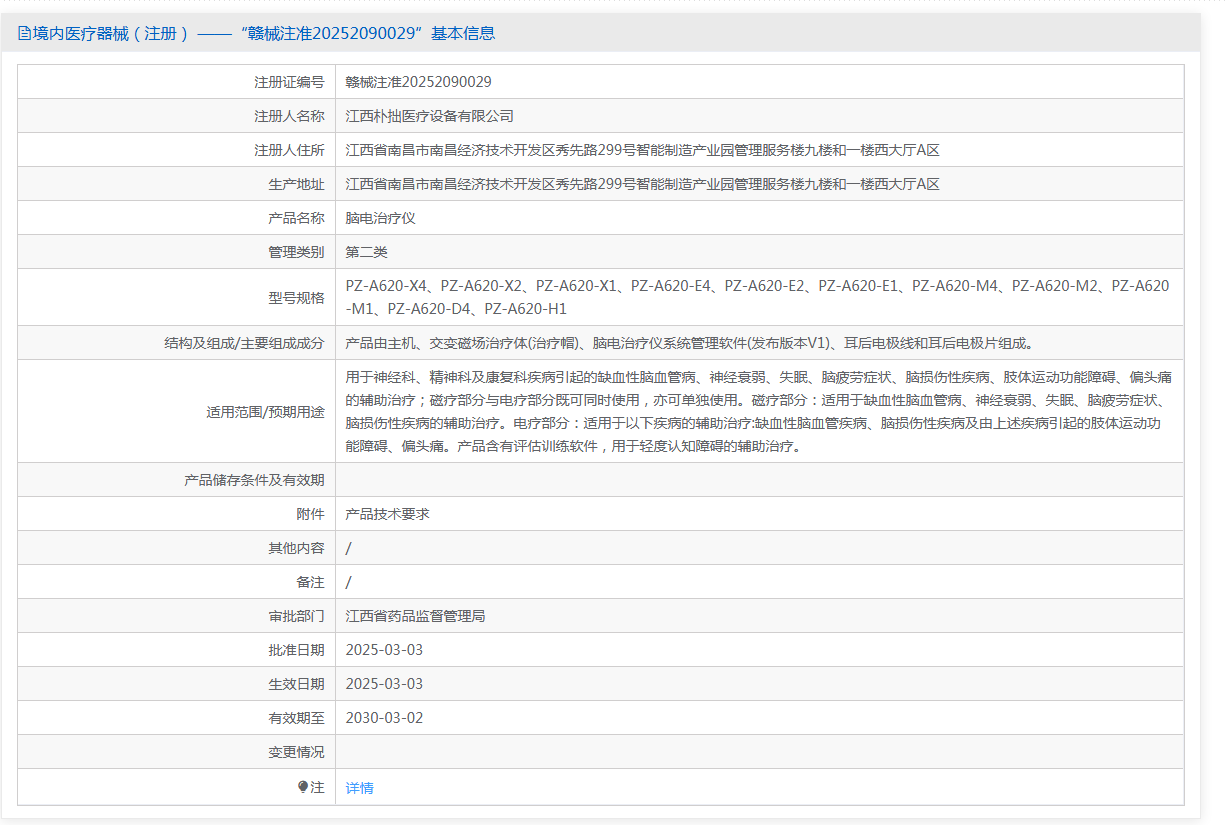Image resolution: width=1226 pixels, height=825 pixels.
Task: Click the 产品储存条件及有效期 label
Action: pos(254,480)
